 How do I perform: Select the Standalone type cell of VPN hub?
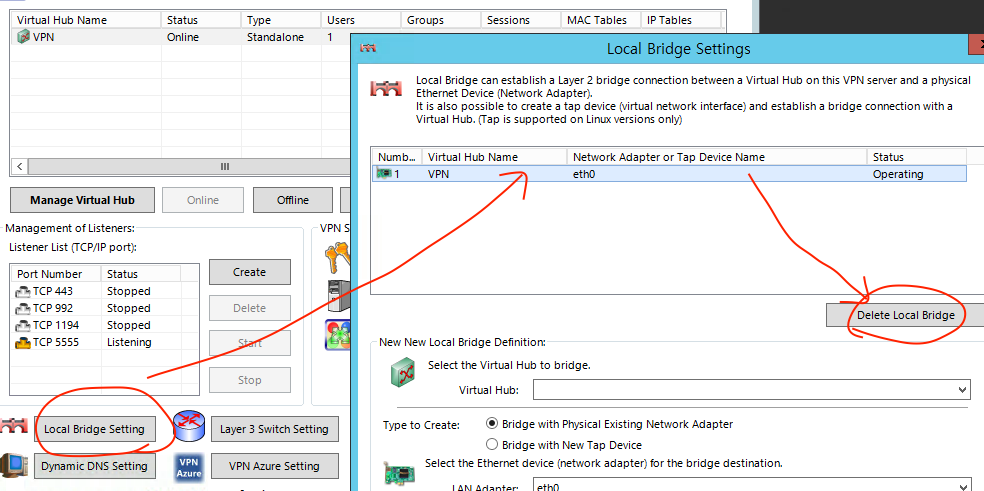click(x=275, y=37)
